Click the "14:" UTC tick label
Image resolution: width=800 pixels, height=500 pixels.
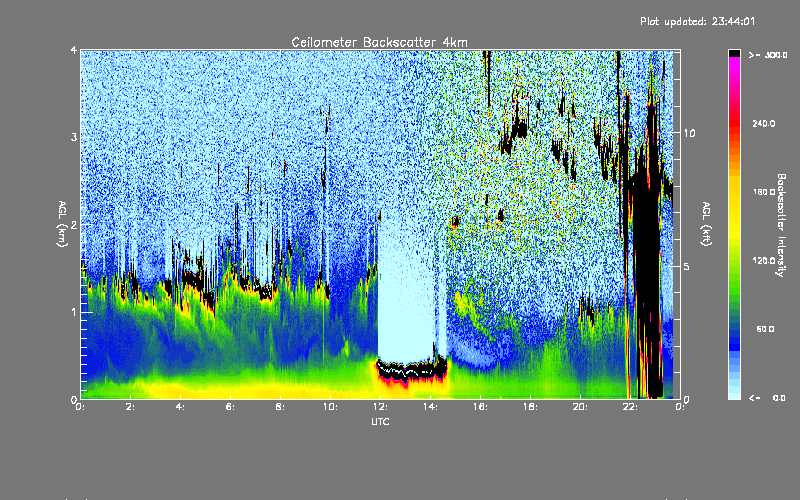coord(430,407)
